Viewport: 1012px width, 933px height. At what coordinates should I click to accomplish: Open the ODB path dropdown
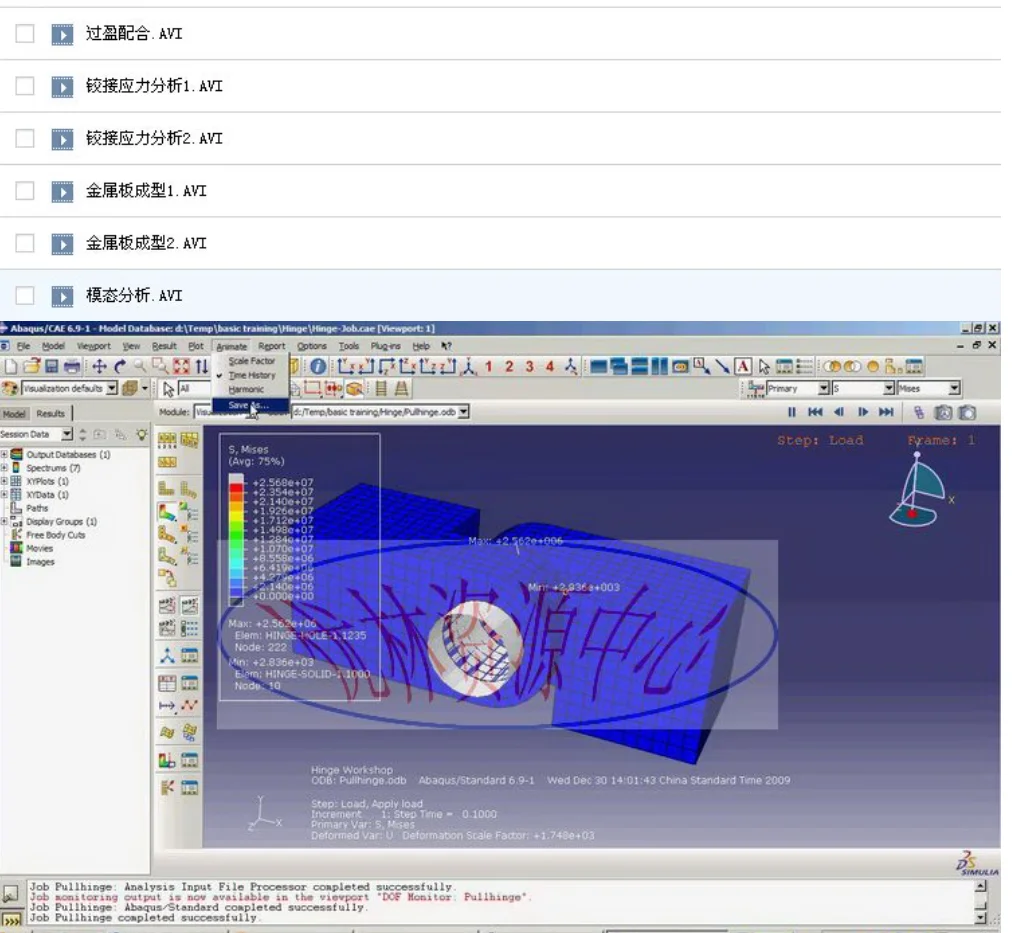click(x=463, y=412)
